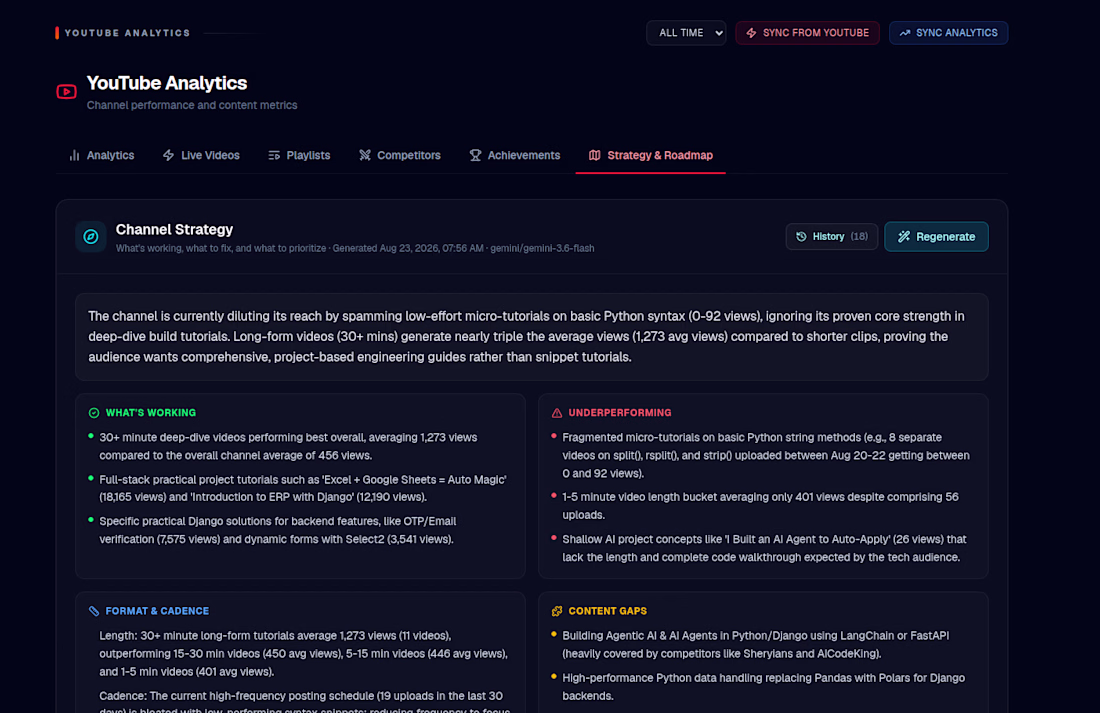
Task: Click the lightning icon in Sync From YouTube
Action: pyautogui.click(x=751, y=33)
